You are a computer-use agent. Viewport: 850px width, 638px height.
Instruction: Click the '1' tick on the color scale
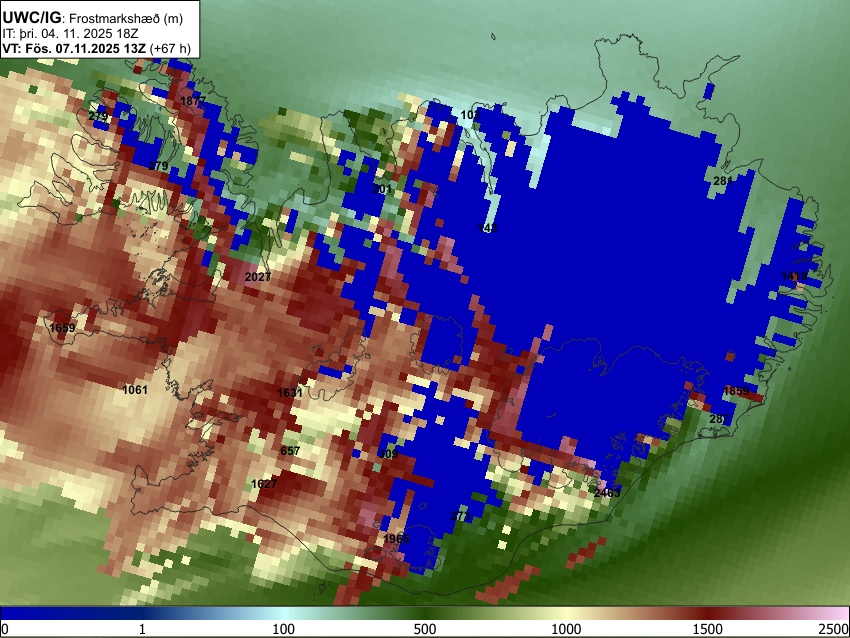(x=142, y=629)
